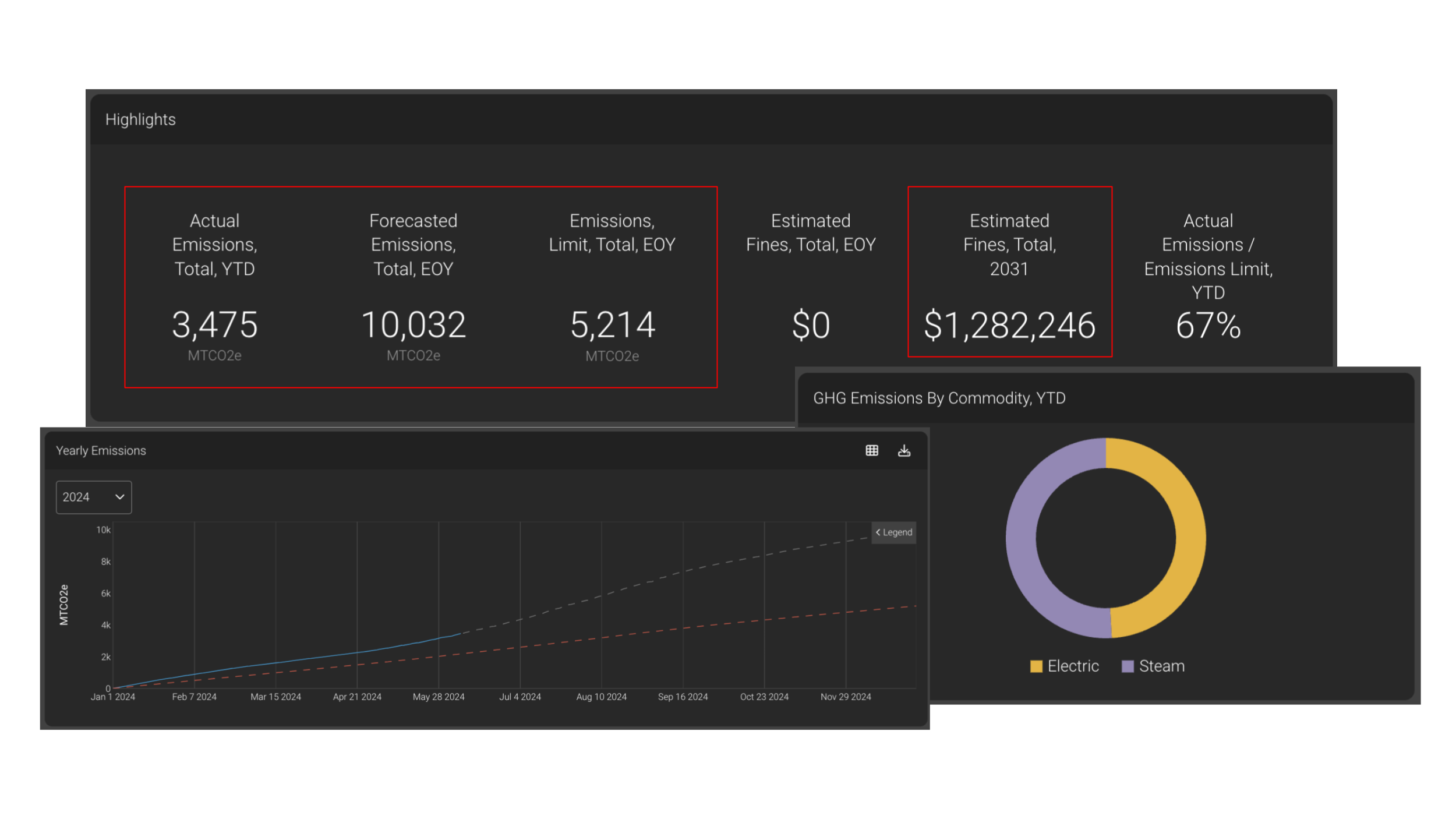1456x819 pixels.
Task: Toggle the Steam legend entry
Action: (1161, 666)
